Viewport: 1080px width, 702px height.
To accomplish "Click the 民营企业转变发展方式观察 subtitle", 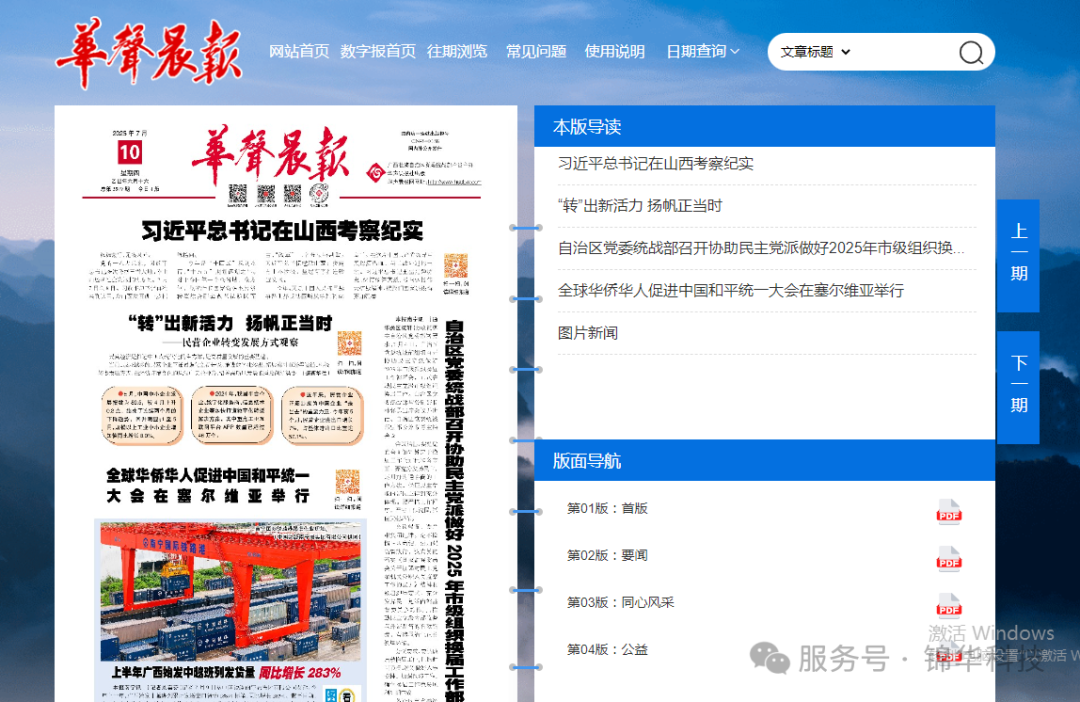I will click(231, 342).
